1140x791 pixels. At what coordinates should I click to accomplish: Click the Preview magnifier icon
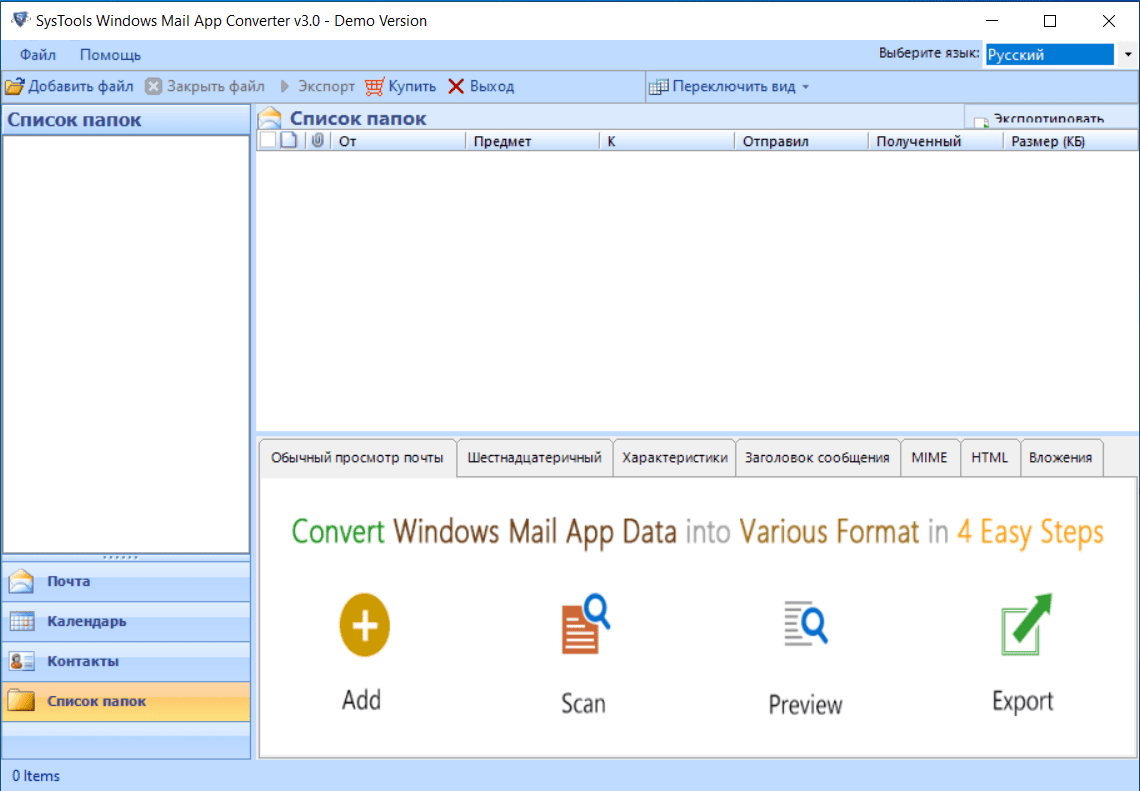coord(806,622)
